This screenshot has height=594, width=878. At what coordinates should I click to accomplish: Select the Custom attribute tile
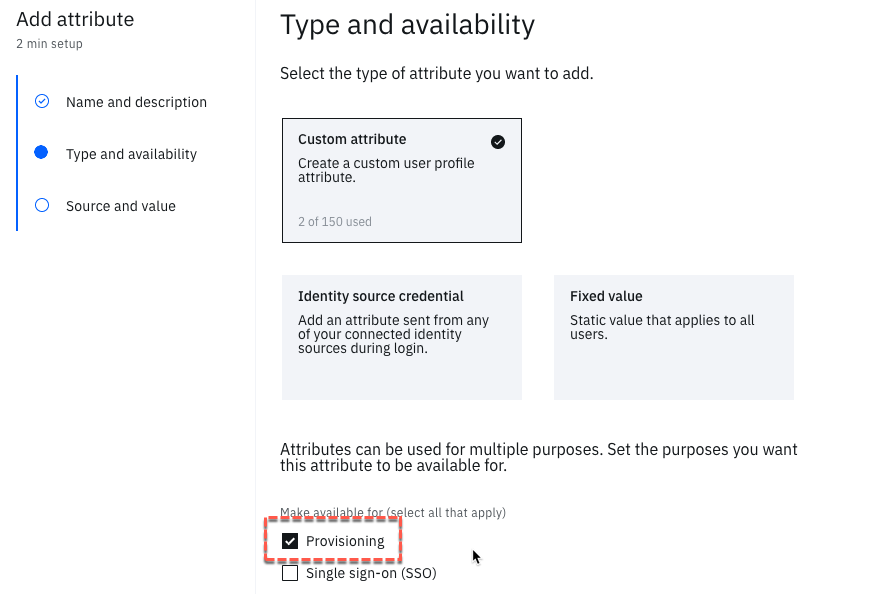[401, 180]
